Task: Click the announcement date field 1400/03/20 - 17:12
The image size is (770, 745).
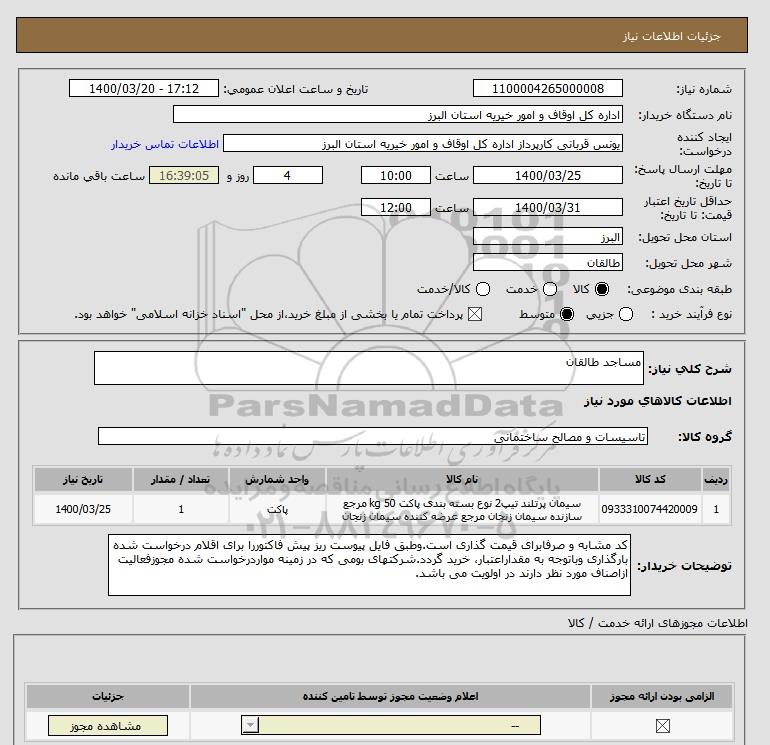Action: [x=143, y=88]
